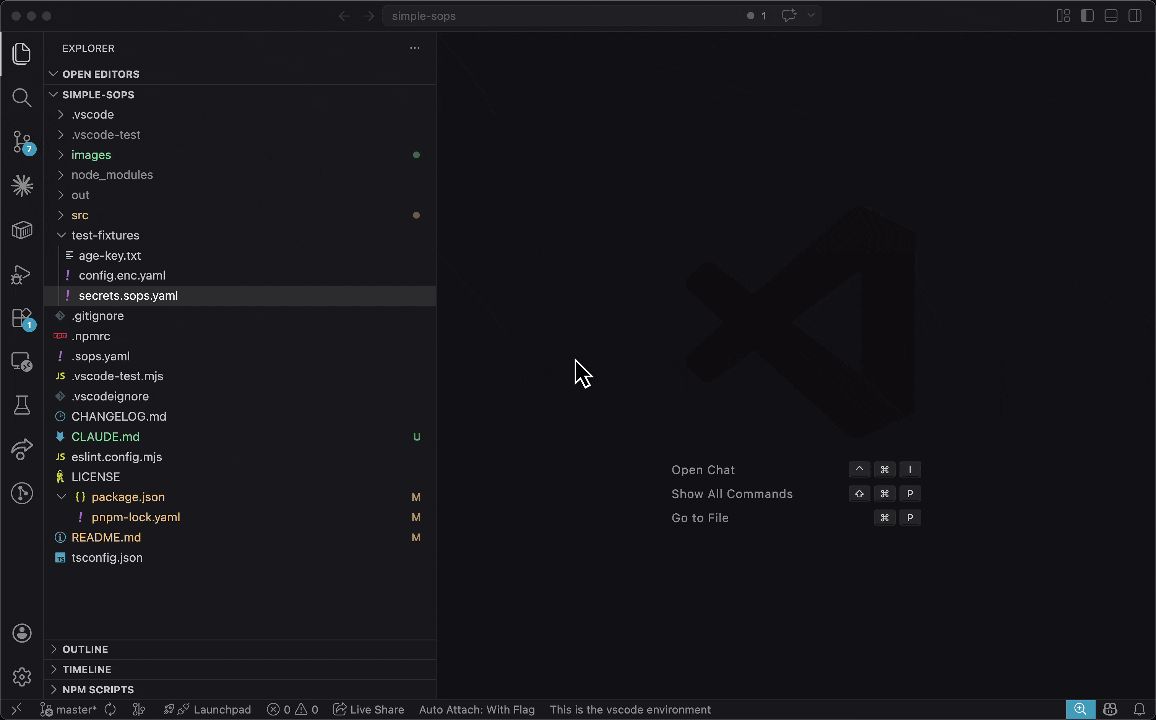Toggle the secondary side bar
1156x720 pixels.
click(x=1135, y=15)
